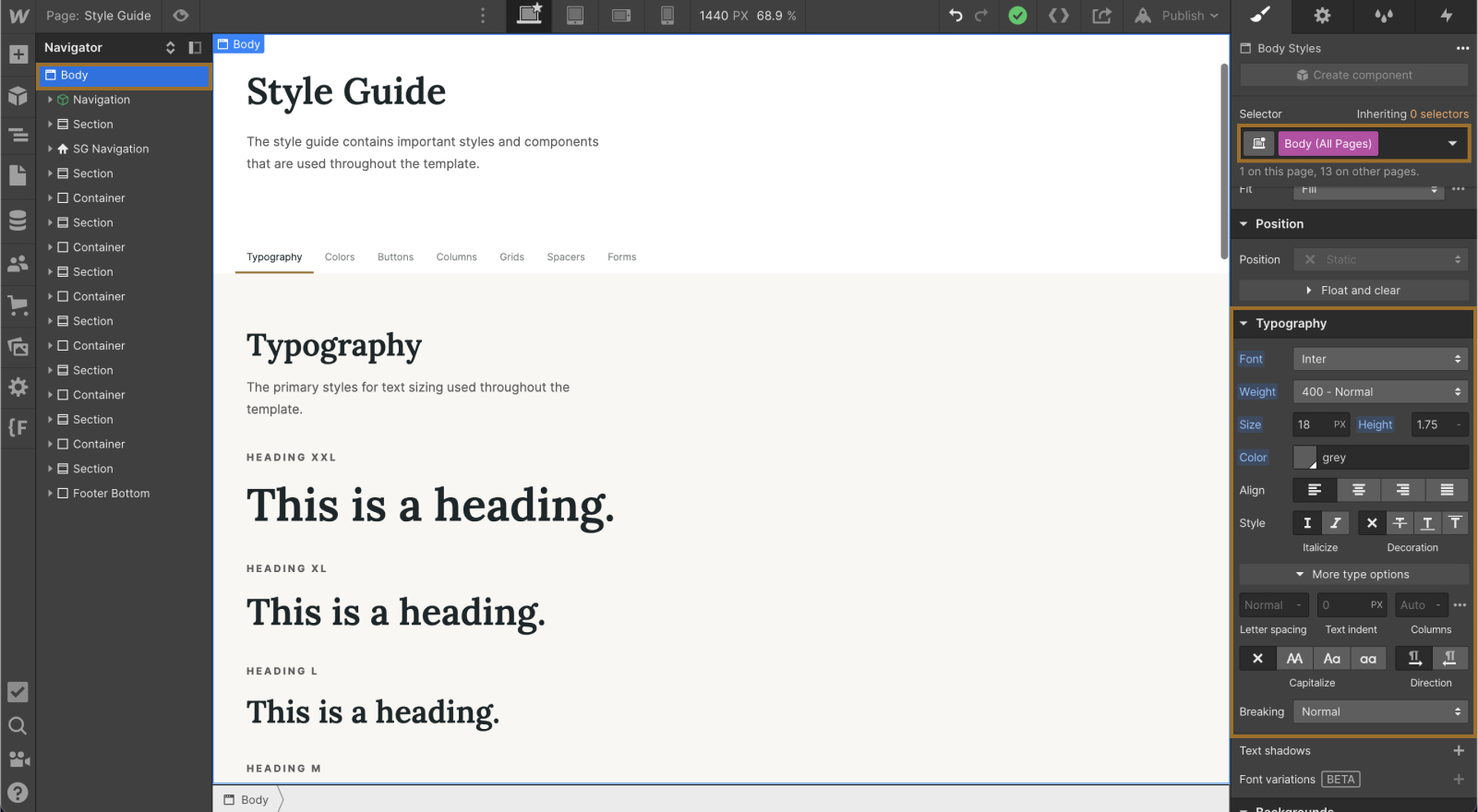This screenshot has height=812, width=1478.
Task: Open the Users panel
Action: click(x=18, y=264)
